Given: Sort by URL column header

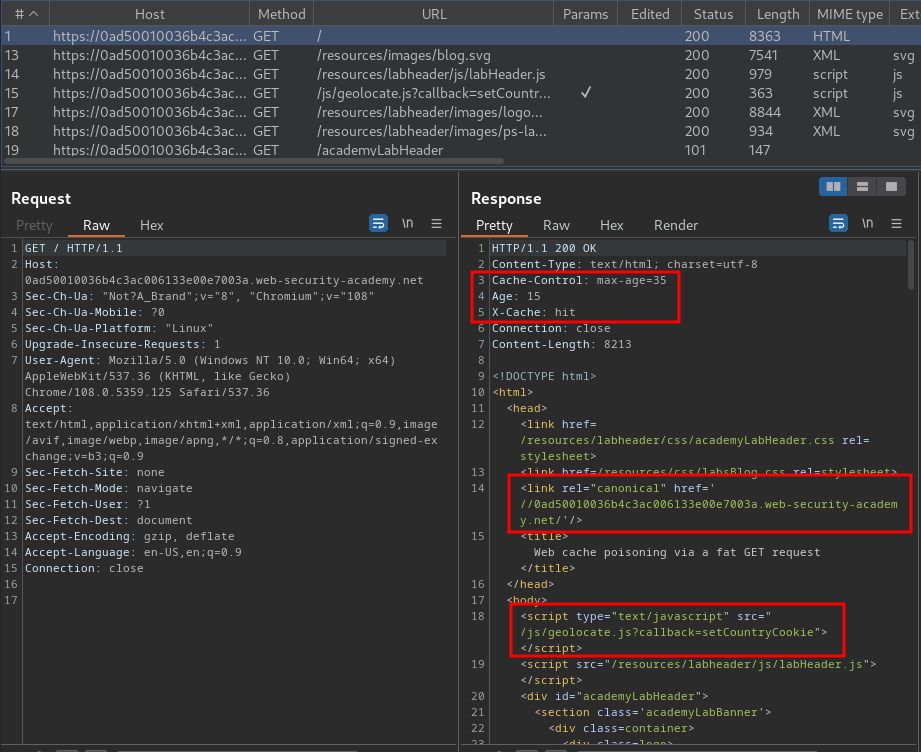Looking at the screenshot, I should pos(434,14).
